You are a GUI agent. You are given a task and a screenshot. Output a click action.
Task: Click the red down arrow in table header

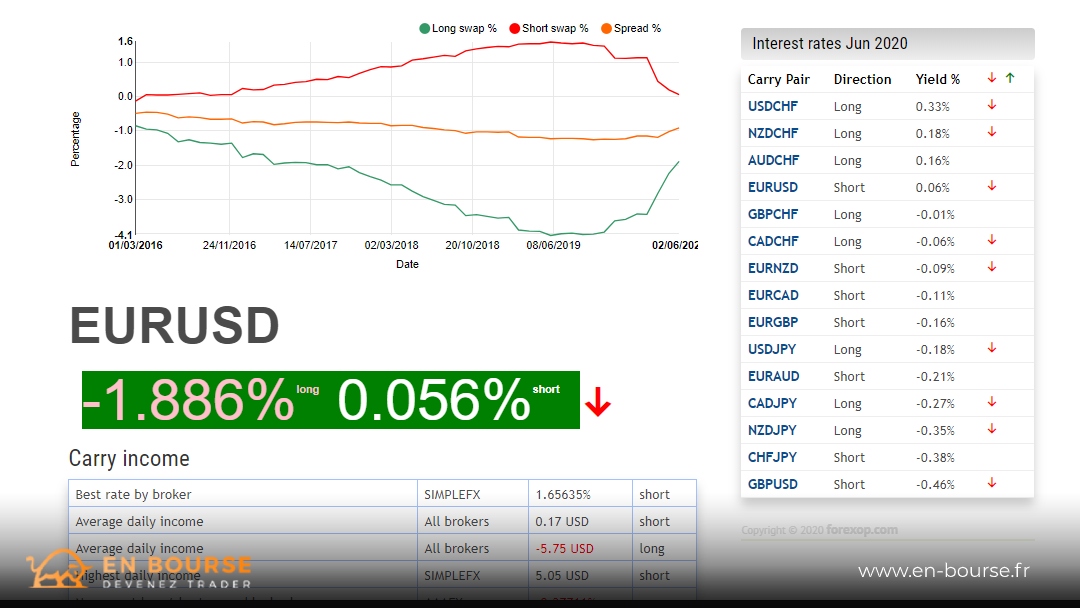pos(991,78)
